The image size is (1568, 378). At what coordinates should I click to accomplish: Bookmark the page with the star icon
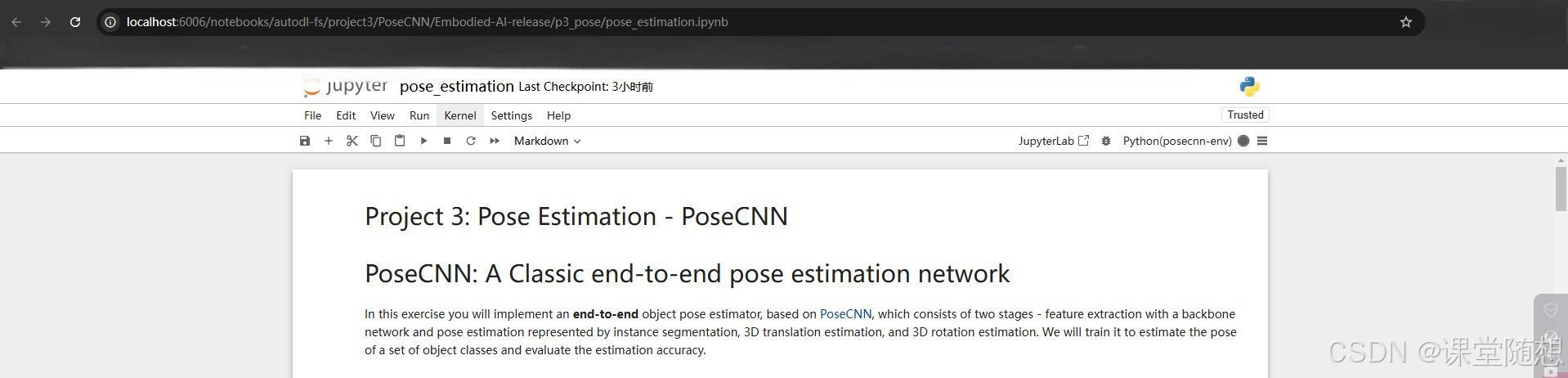pyautogui.click(x=1406, y=22)
